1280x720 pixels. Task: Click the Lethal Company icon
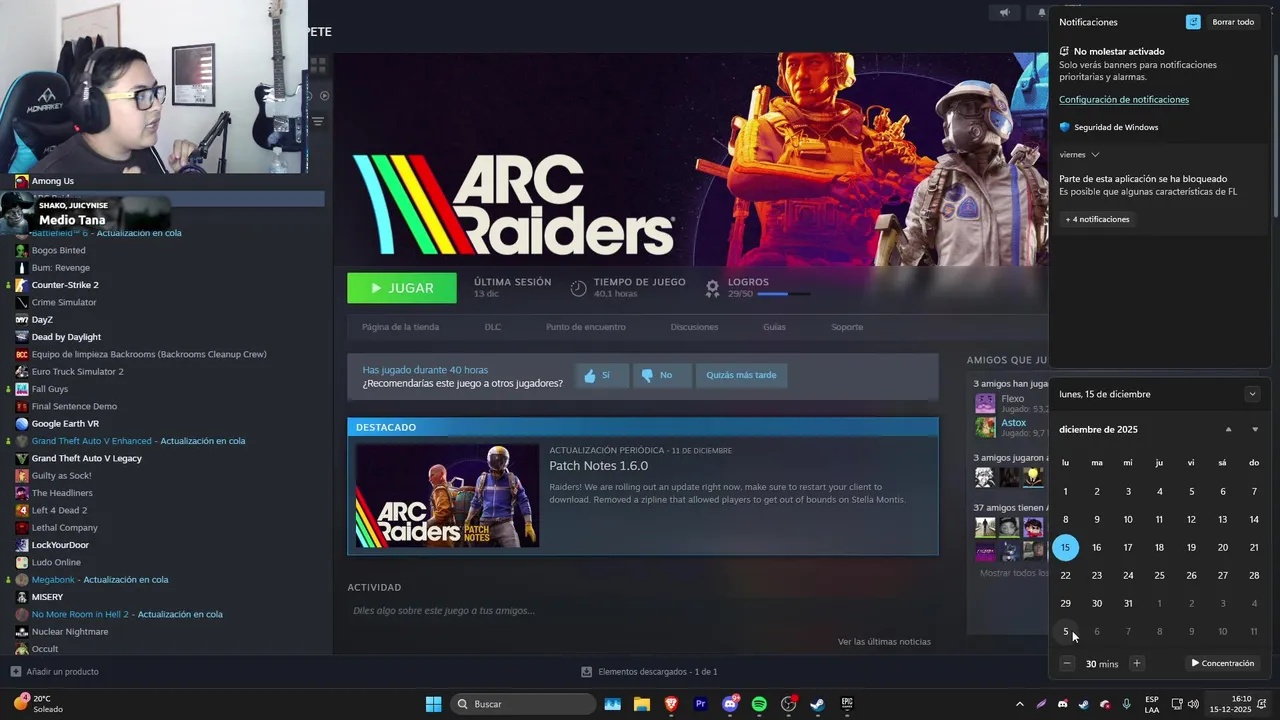pyautogui.click(x=22, y=528)
